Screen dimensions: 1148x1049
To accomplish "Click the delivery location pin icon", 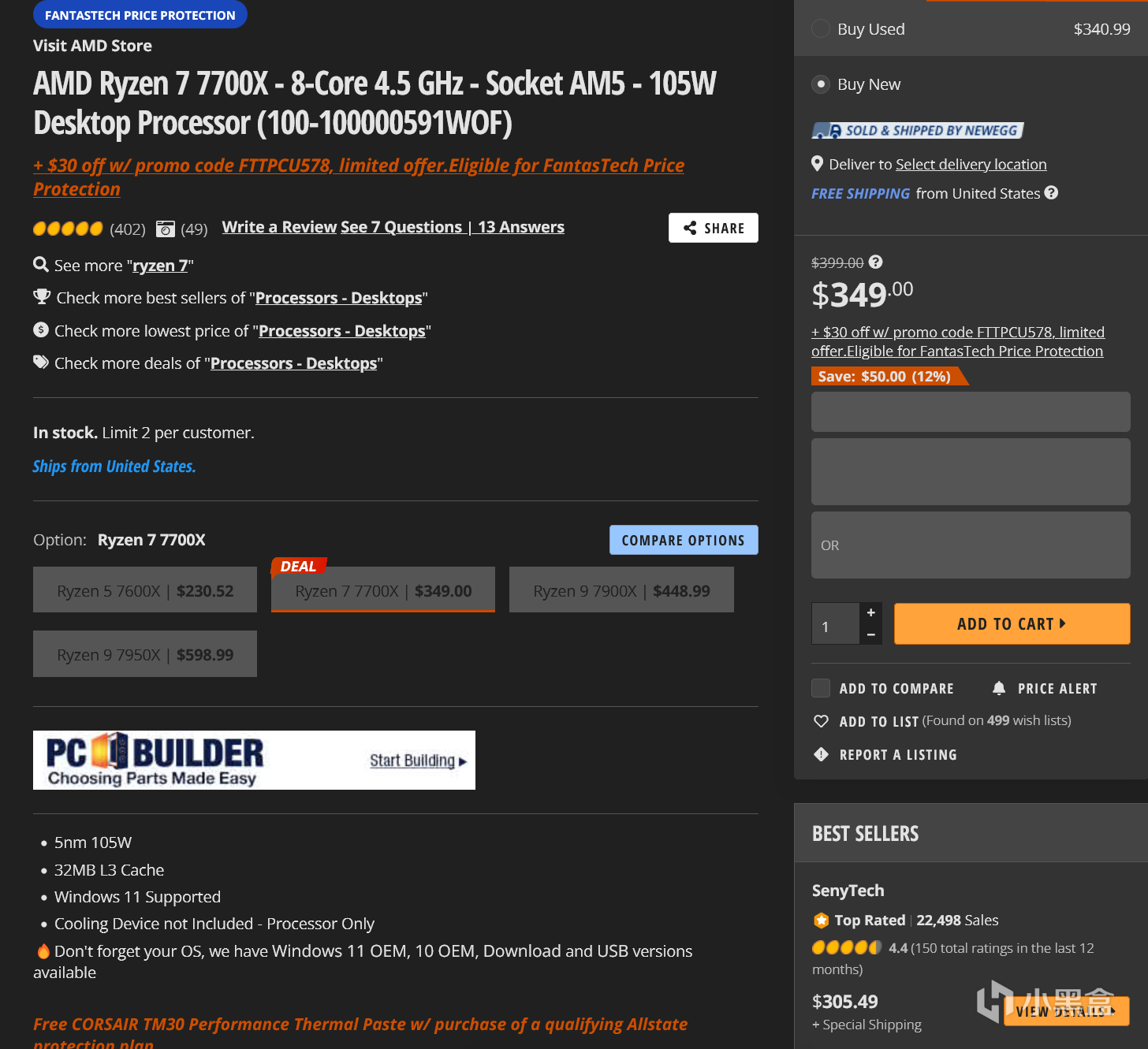I will 818,164.
